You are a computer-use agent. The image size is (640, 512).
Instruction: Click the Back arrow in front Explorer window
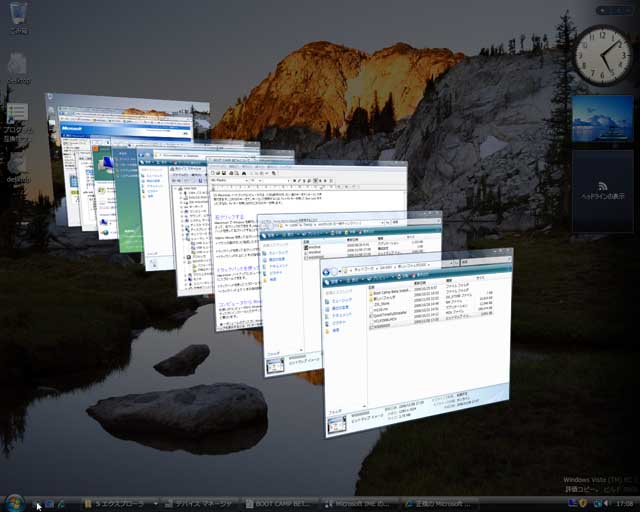(326, 272)
